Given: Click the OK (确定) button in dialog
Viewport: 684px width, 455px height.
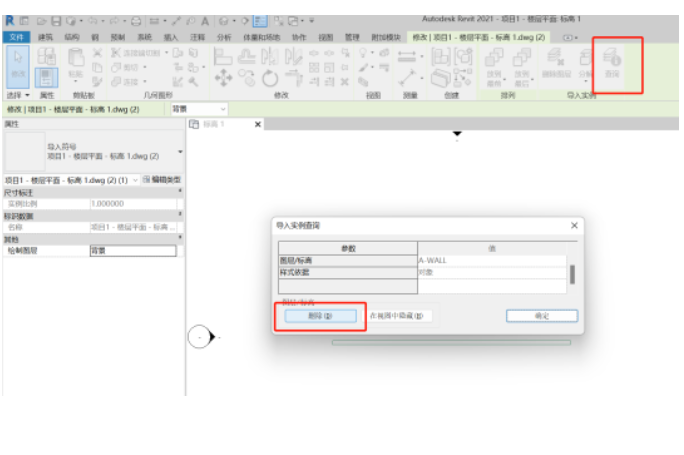Looking at the screenshot, I should pyautogui.click(x=542, y=316).
